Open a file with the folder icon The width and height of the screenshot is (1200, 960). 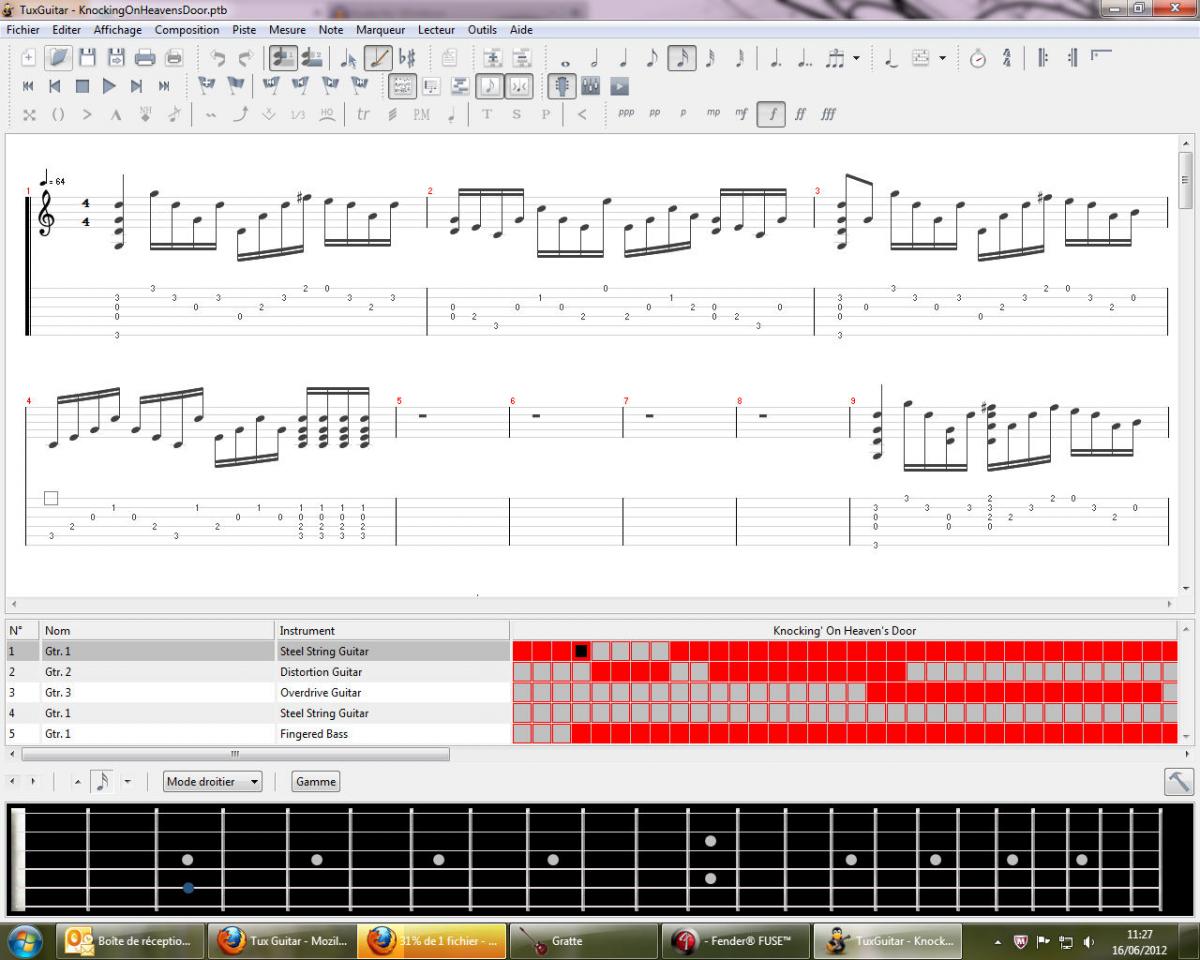pyautogui.click(x=58, y=58)
